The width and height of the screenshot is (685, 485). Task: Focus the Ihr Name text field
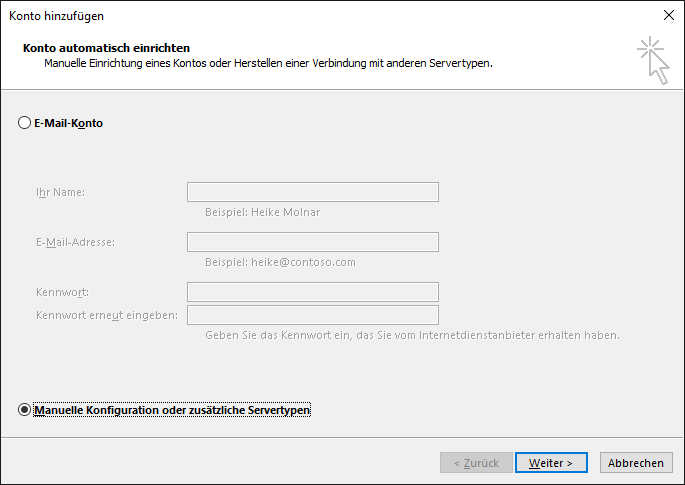click(313, 192)
